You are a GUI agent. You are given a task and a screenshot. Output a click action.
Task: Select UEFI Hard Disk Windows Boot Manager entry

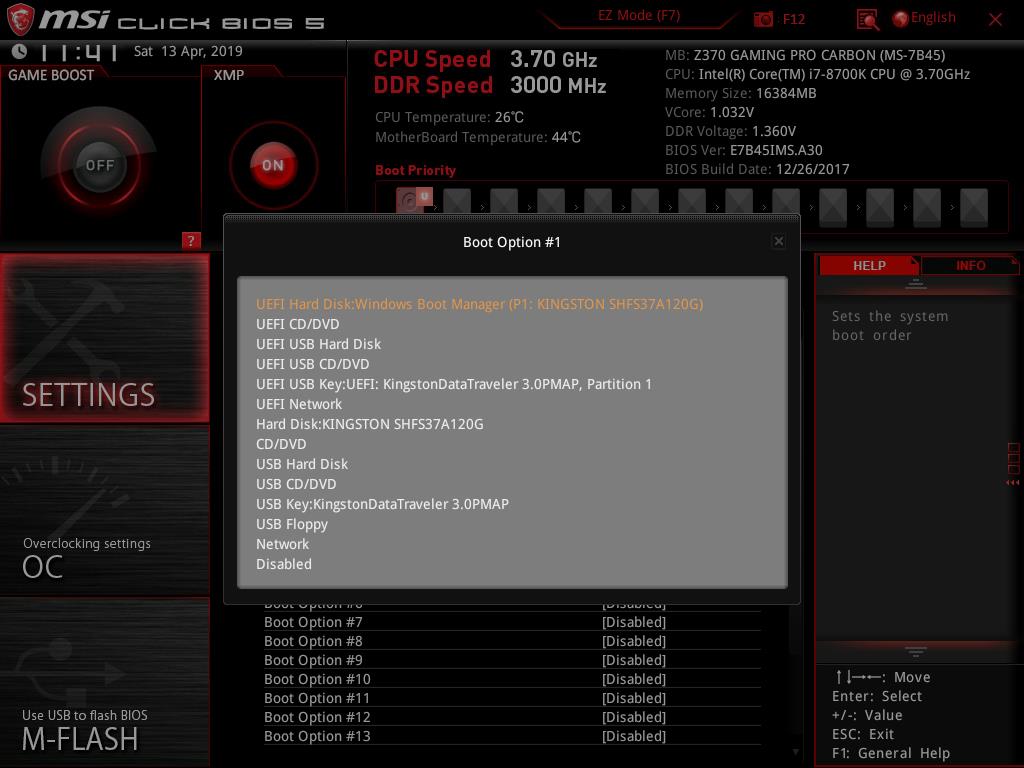(479, 304)
